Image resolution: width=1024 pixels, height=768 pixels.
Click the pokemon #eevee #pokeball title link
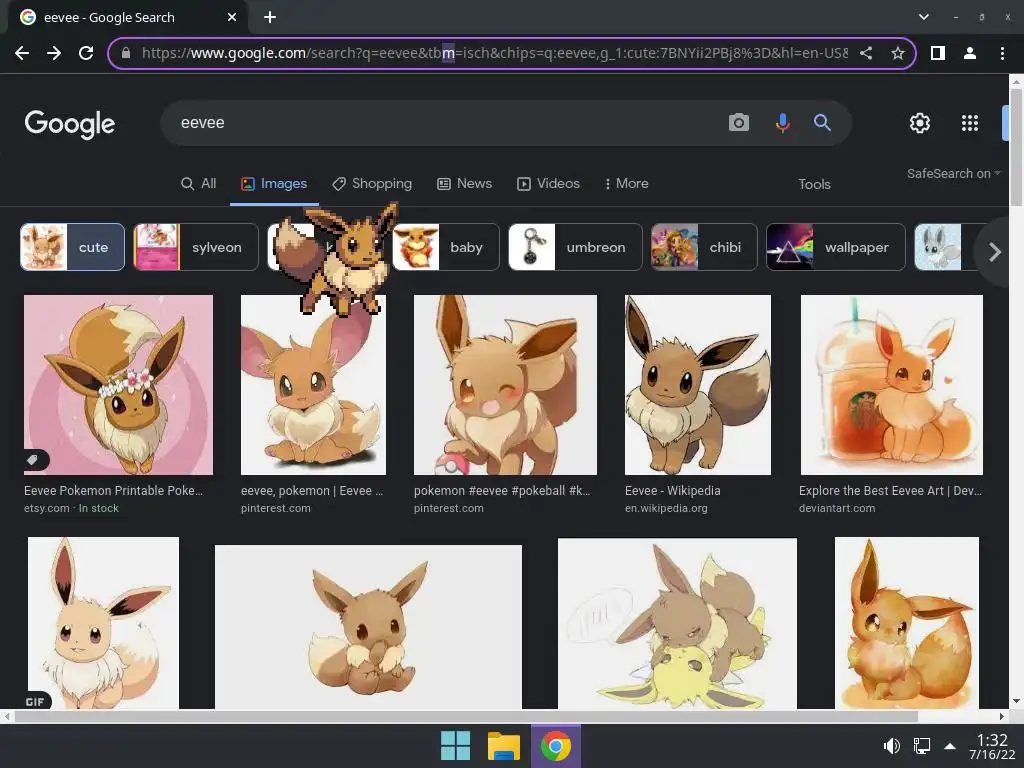click(502, 490)
